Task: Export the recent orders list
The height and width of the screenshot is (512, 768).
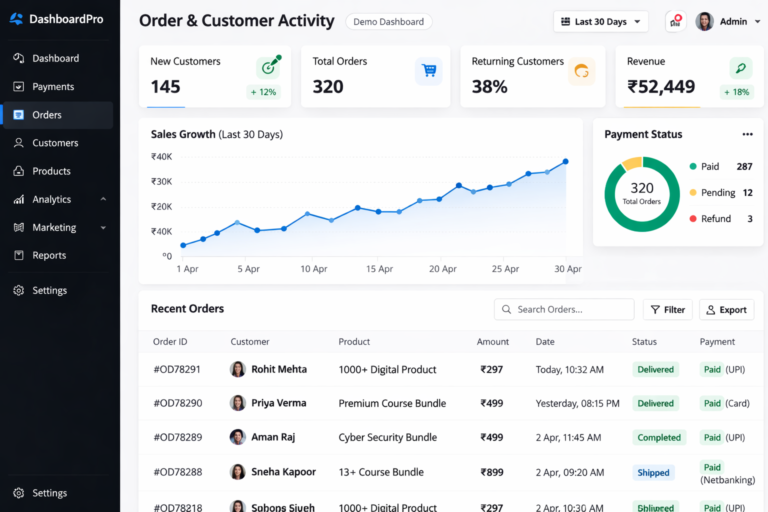Action: [726, 310]
